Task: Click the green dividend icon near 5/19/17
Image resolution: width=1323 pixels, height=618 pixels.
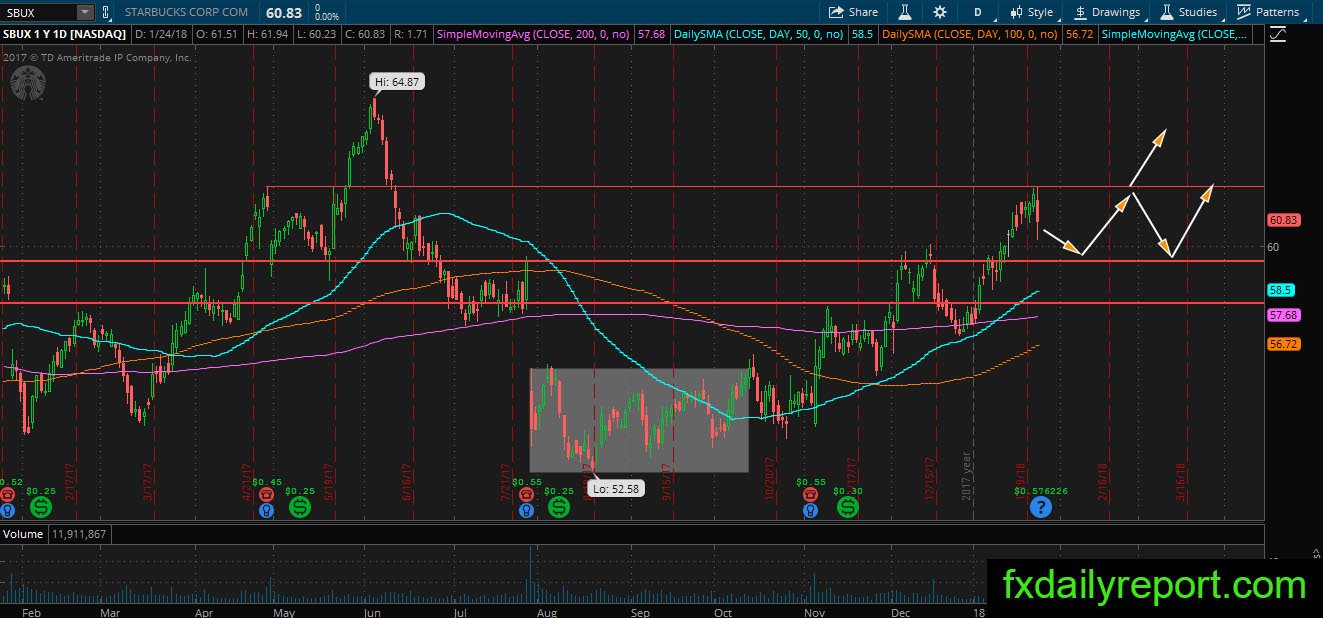Action: 300,508
